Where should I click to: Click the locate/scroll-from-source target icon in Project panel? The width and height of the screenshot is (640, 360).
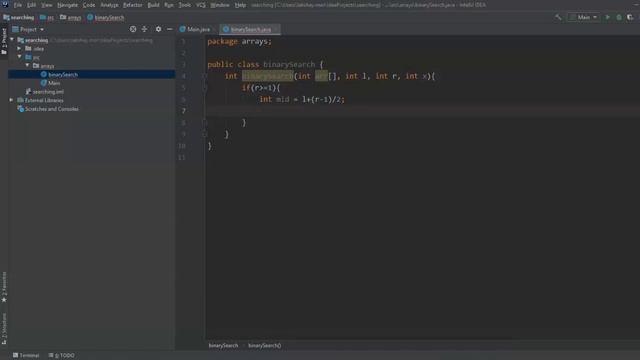click(133, 29)
